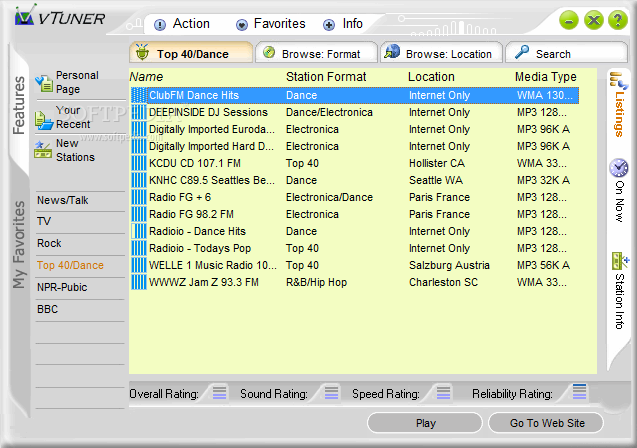Open News/Talk favorites category
The width and height of the screenshot is (637, 448).
coord(63,200)
